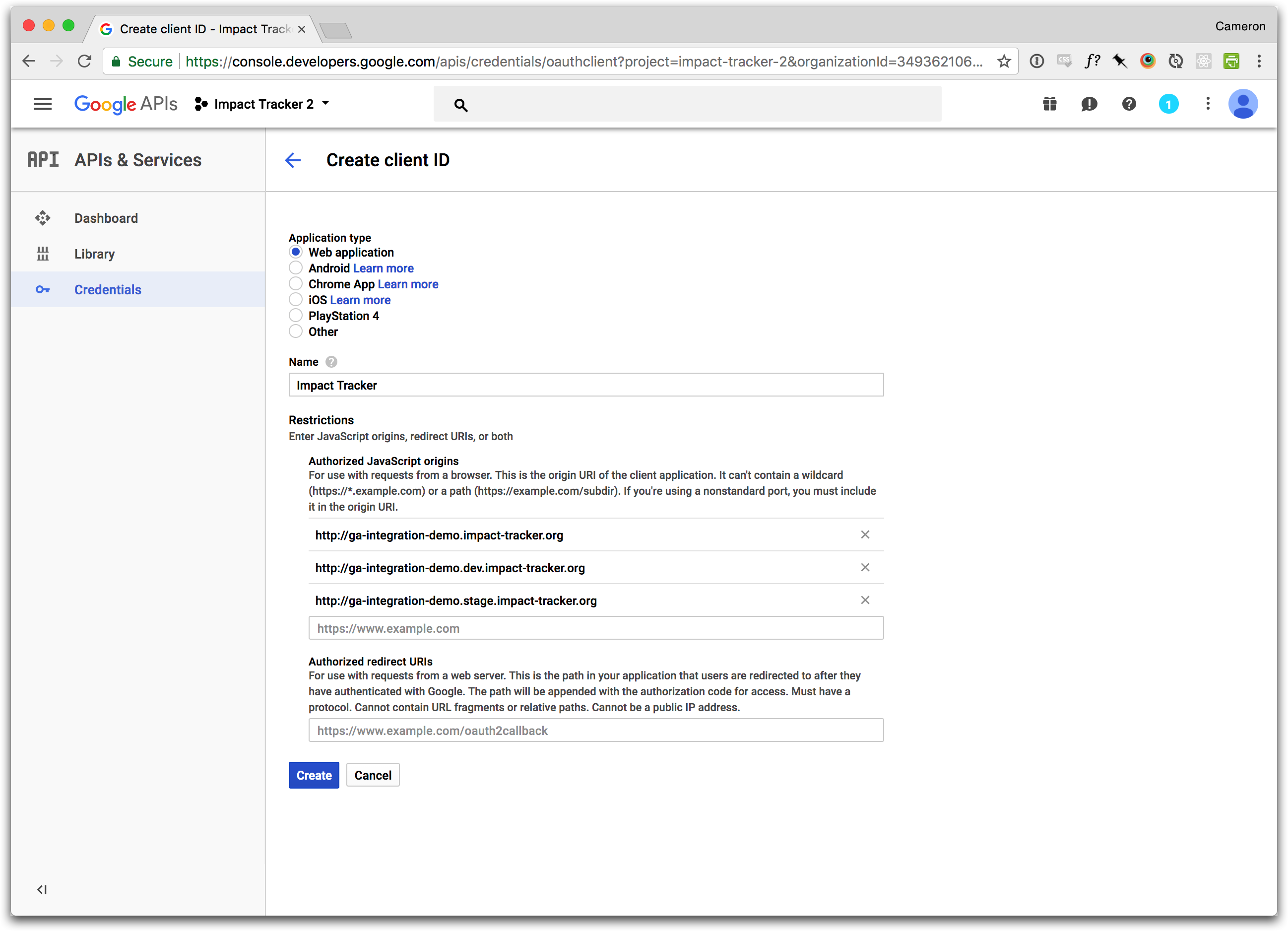Click the Name field help icon
This screenshot has height=931, width=1288.
331,362
